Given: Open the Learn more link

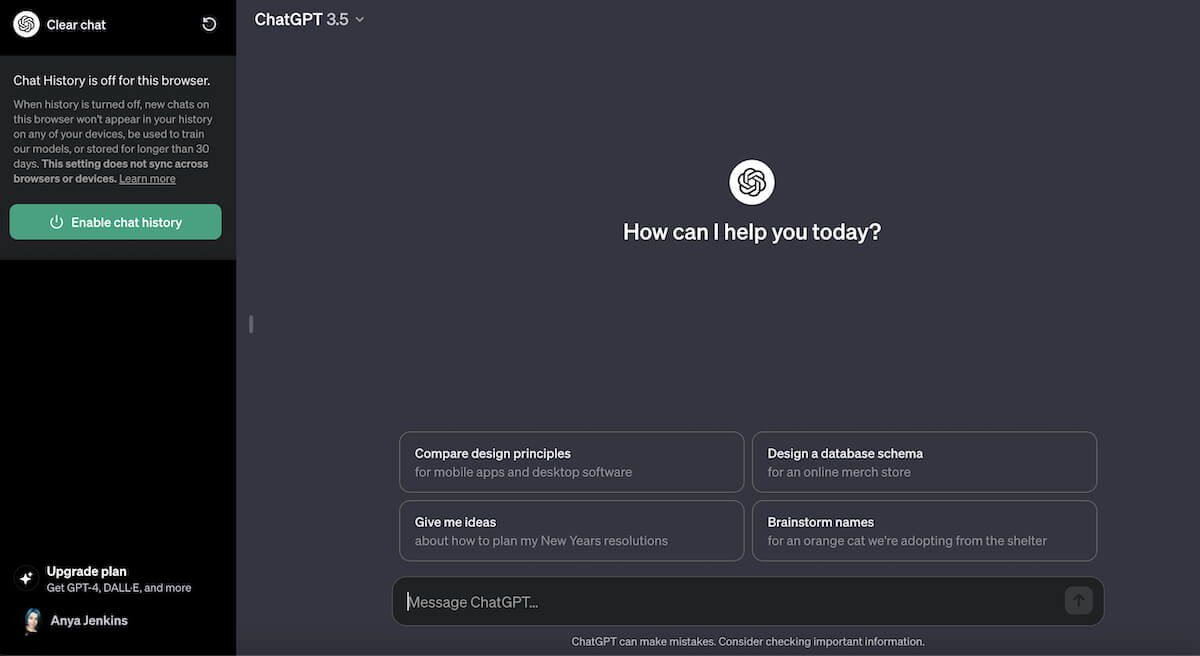Looking at the screenshot, I should 147,179.
